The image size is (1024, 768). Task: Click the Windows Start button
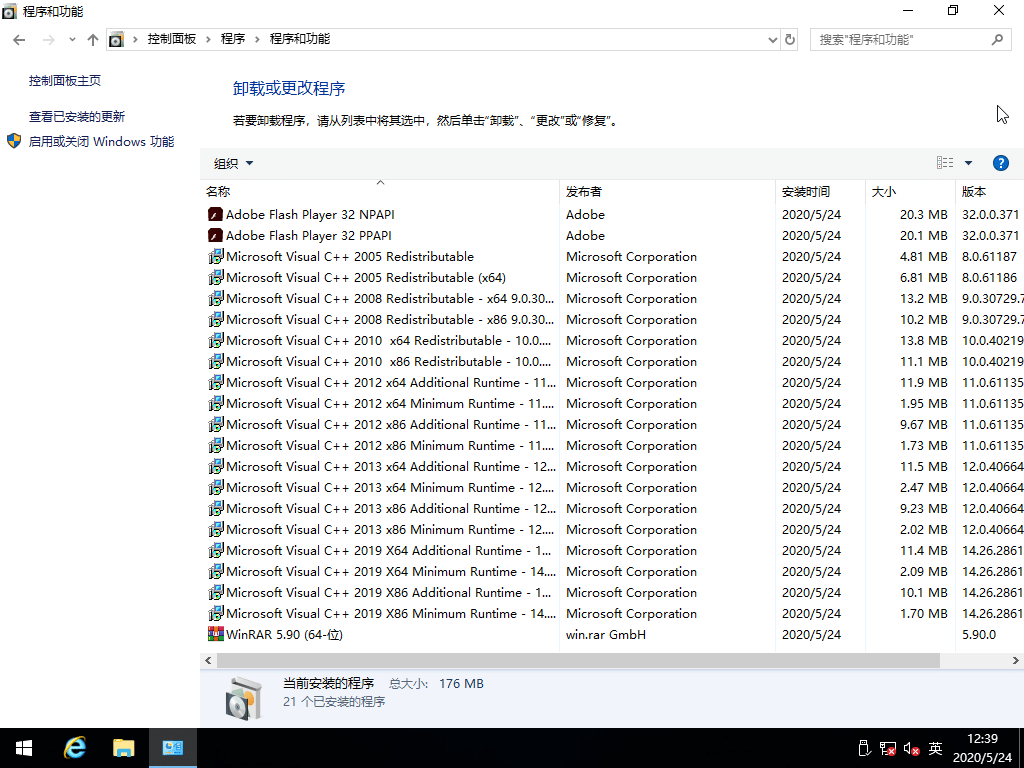[x=24, y=748]
